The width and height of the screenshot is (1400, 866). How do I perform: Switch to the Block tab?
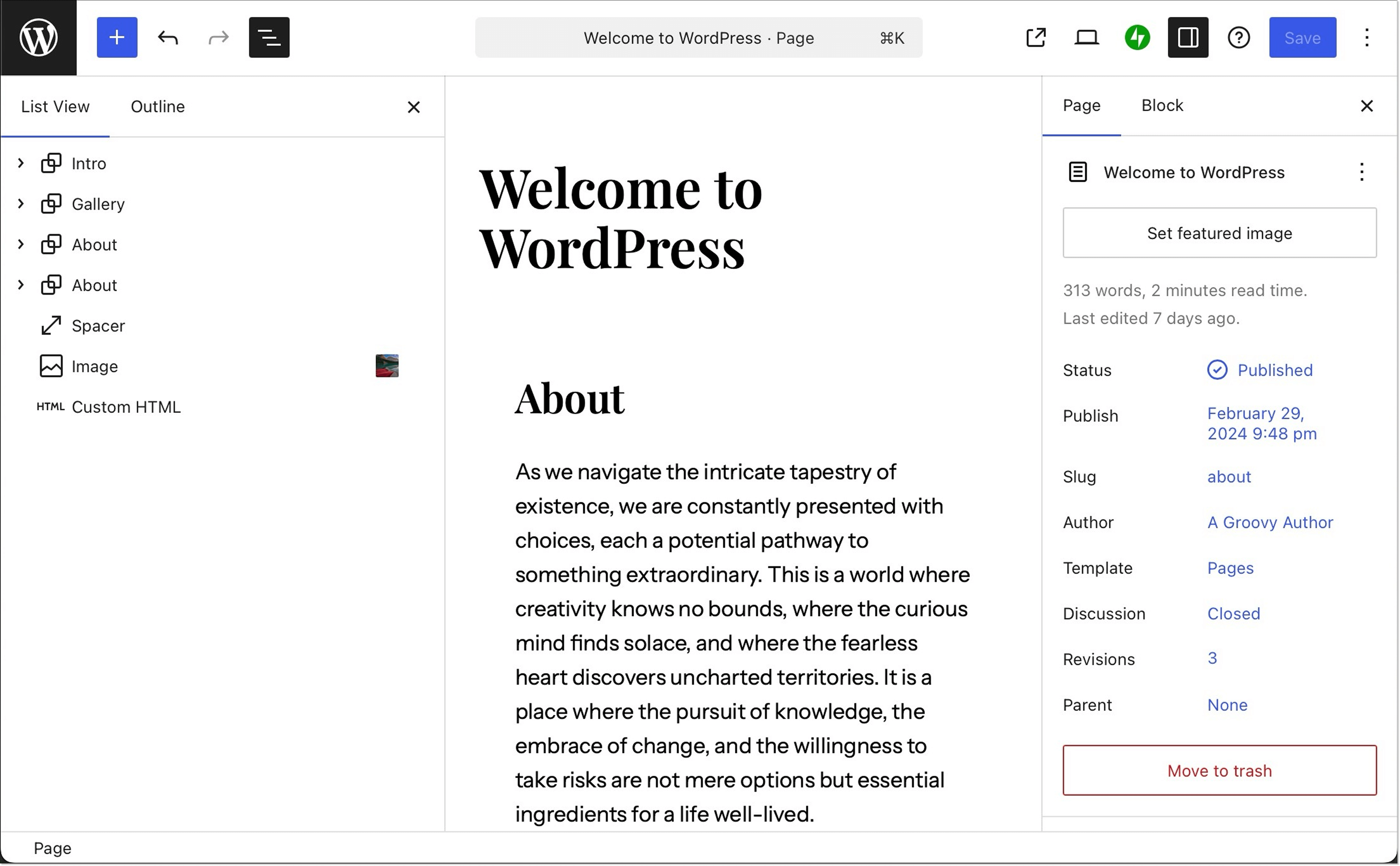1161,105
